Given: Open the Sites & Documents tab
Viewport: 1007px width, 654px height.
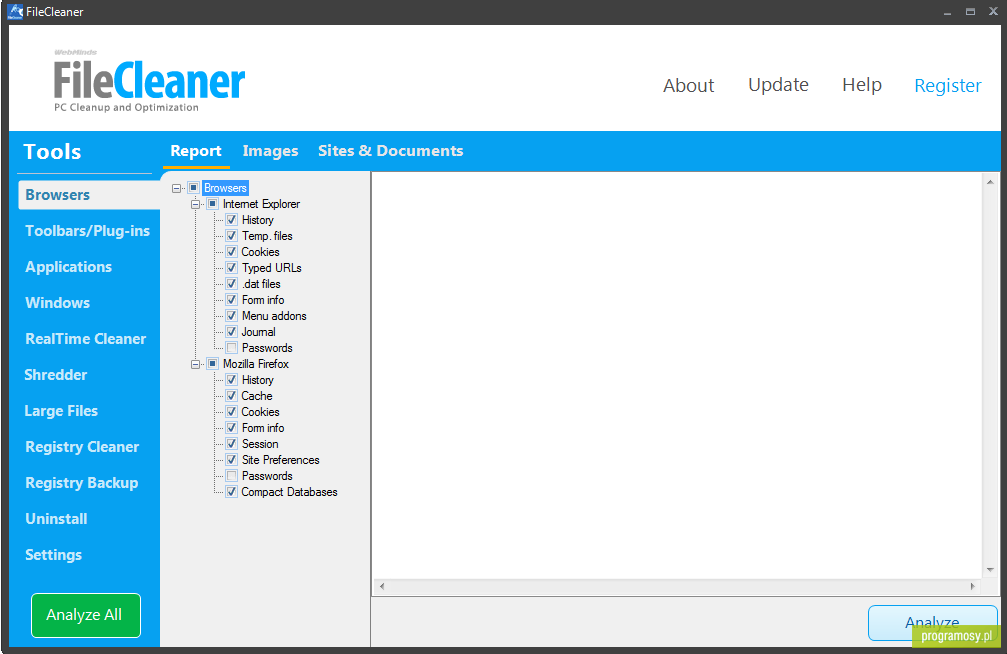Looking at the screenshot, I should pos(390,151).
